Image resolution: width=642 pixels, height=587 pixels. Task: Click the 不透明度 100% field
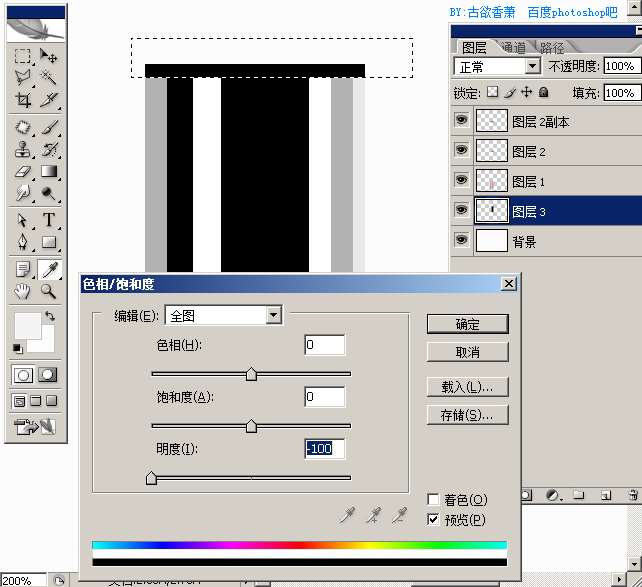click(622, 66)
